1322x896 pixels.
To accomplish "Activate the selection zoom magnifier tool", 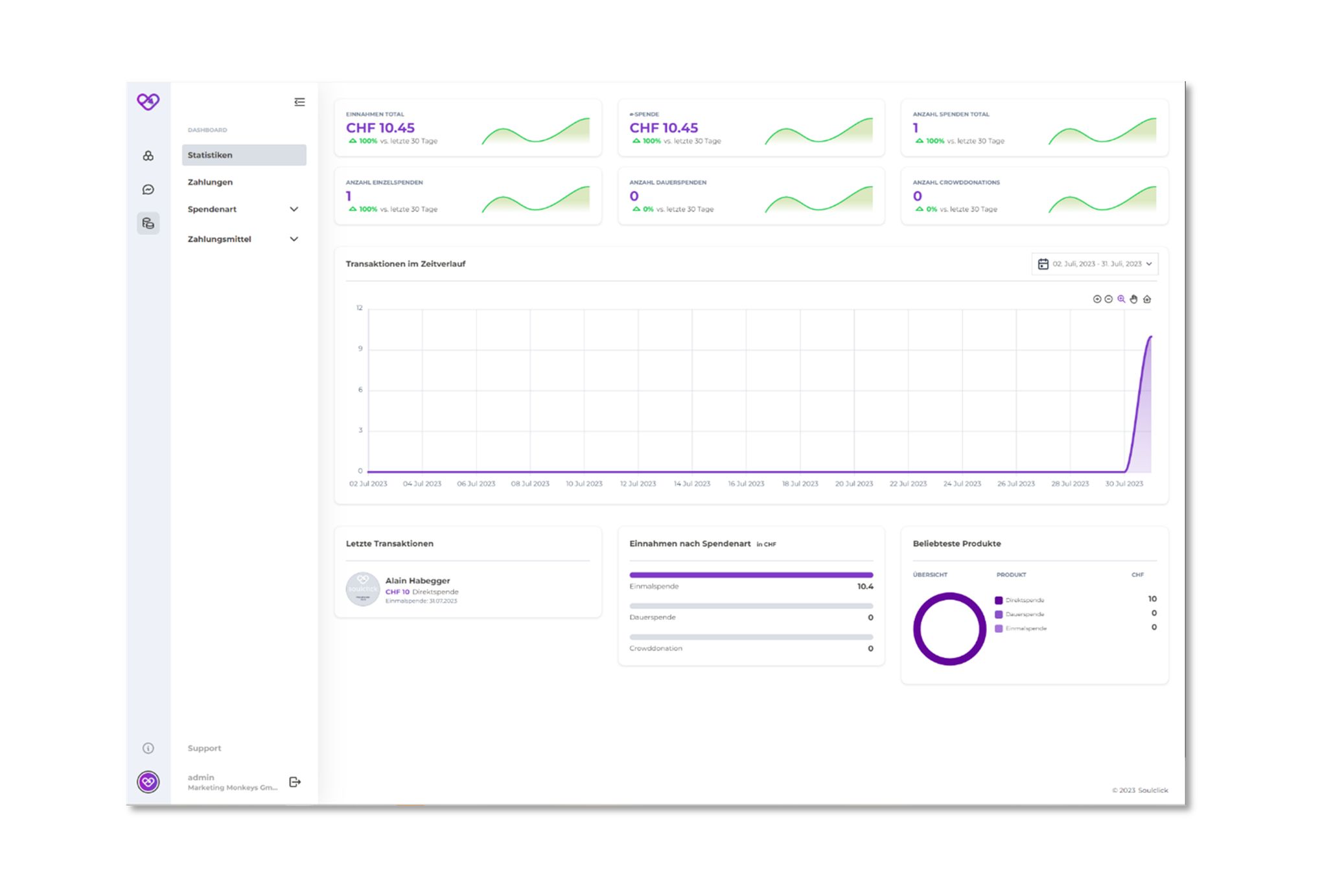I will click(x=1121, y=299).
